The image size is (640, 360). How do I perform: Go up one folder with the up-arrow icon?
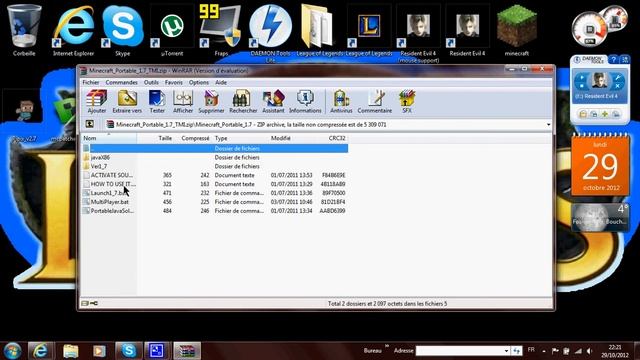tap(90, 124)
